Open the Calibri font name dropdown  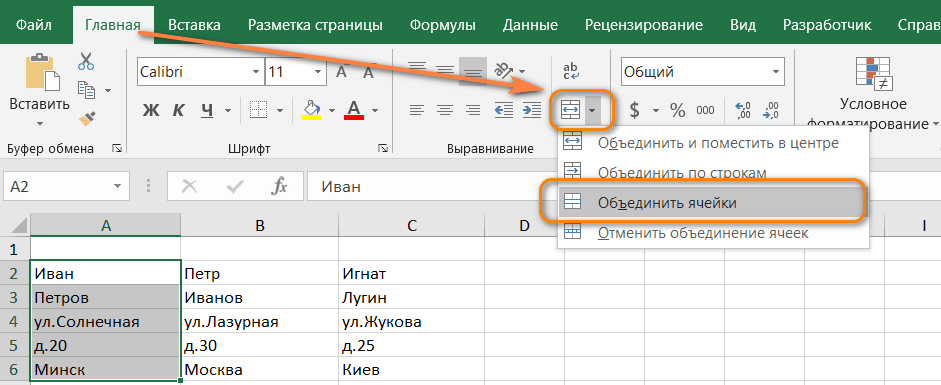pos(256,72)
